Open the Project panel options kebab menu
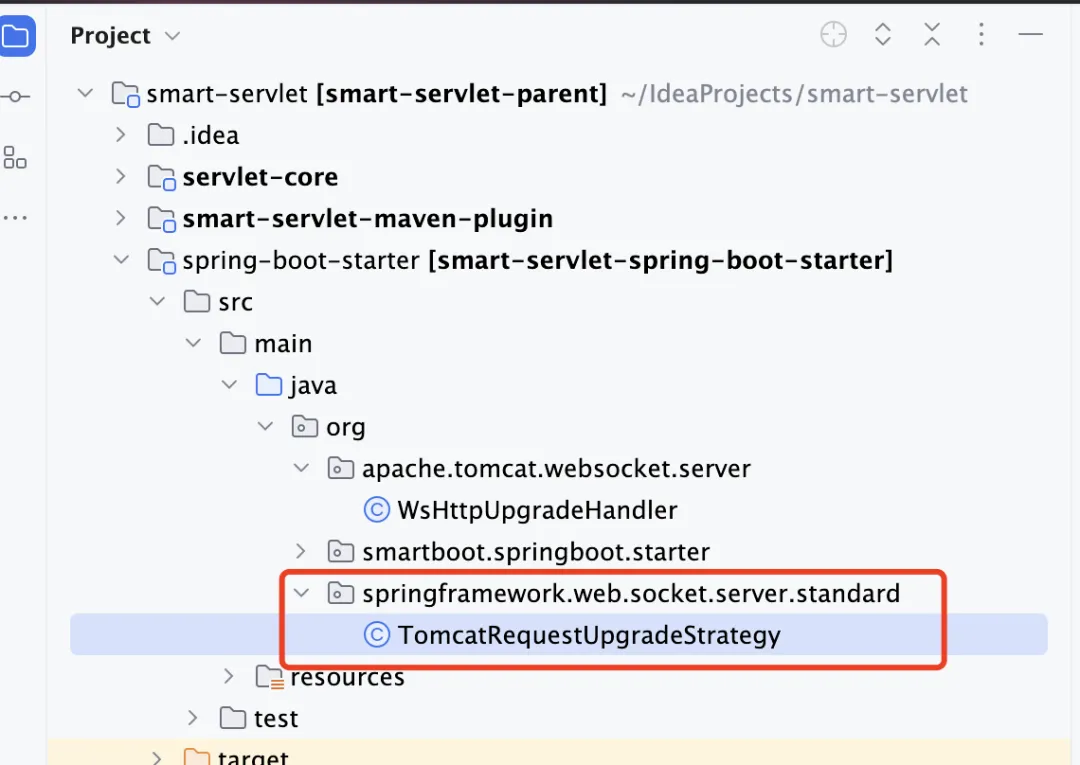This screenshot has width=1080, height=765. (x=981, y=34)
